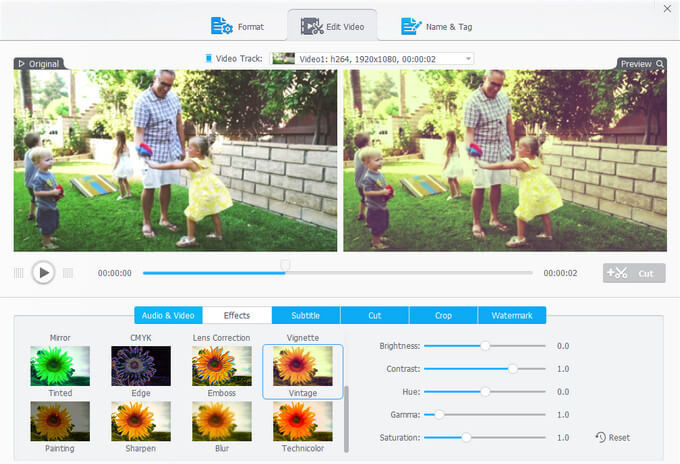Click the effects list scrollbar
This screenshot has height=464, width=680.
(x=346, y=419)
